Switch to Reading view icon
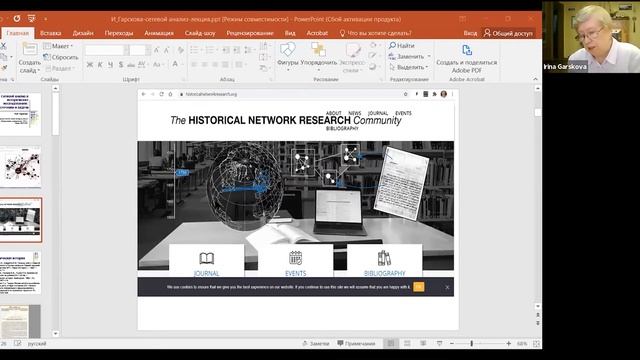 pos(423,344)
